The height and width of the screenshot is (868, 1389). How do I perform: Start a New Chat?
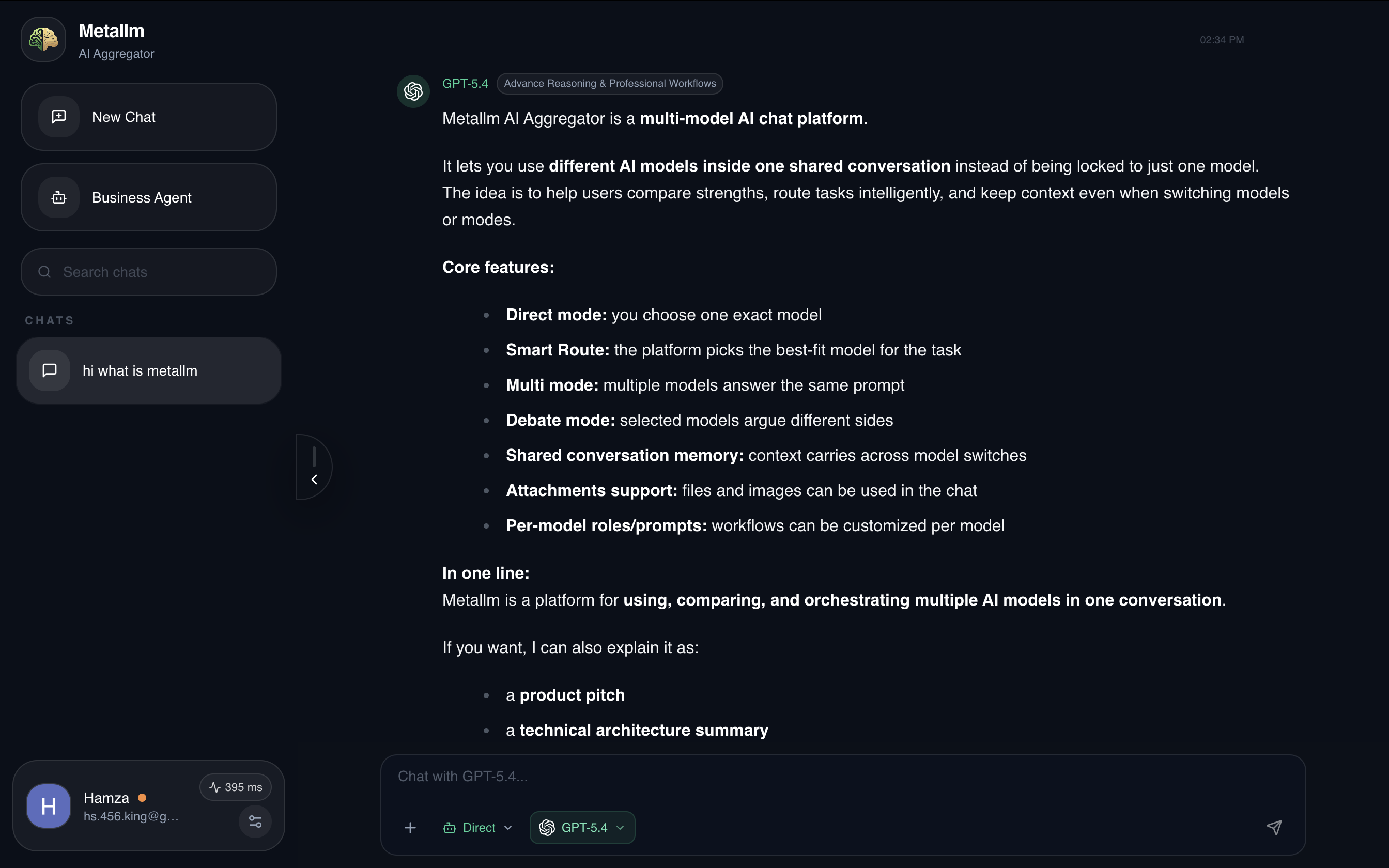point(149,117)
